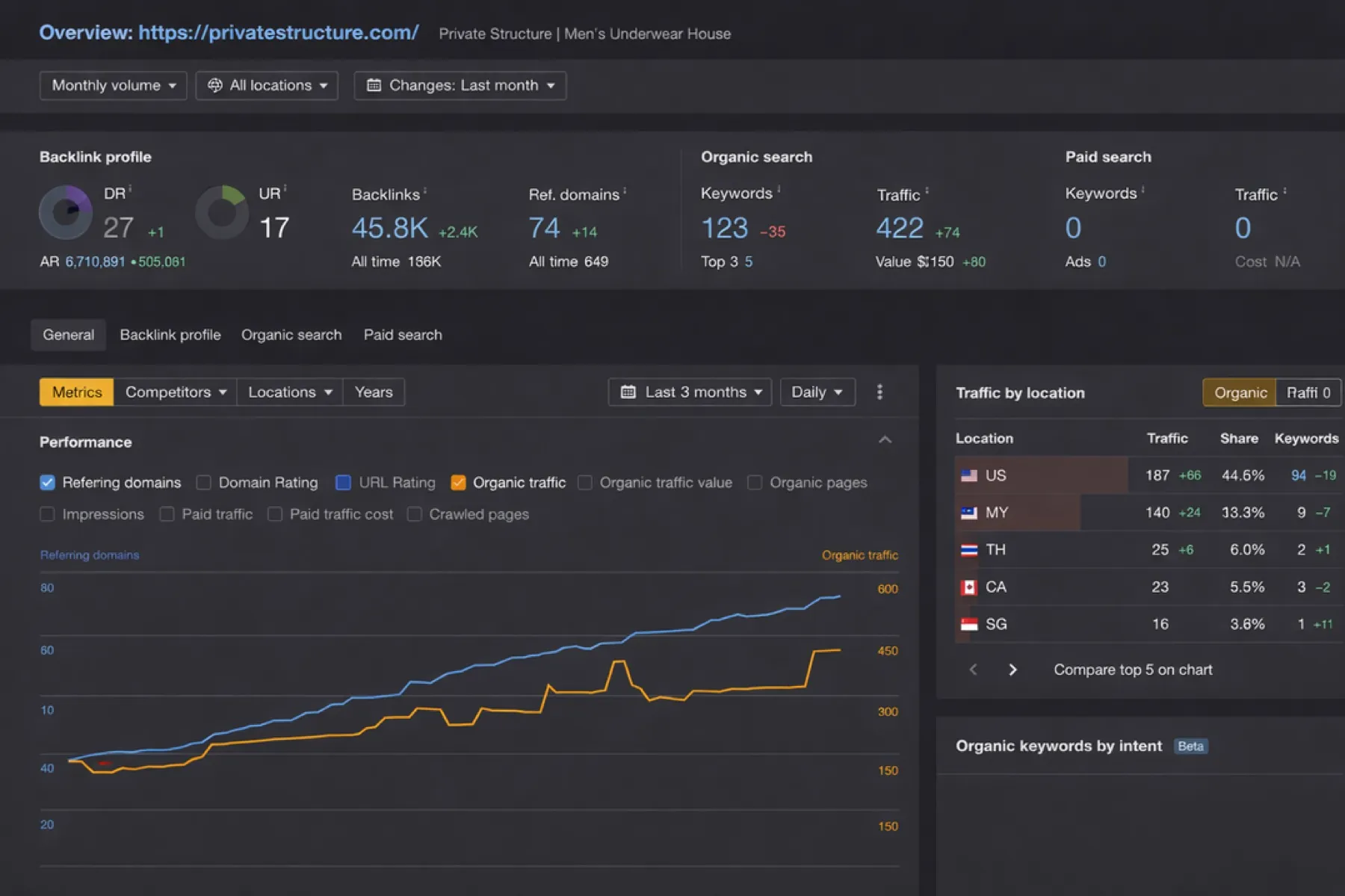Viewport: 1345px width, 896px height.
Task: Select the General tab
Action: [x=68, y=335]
